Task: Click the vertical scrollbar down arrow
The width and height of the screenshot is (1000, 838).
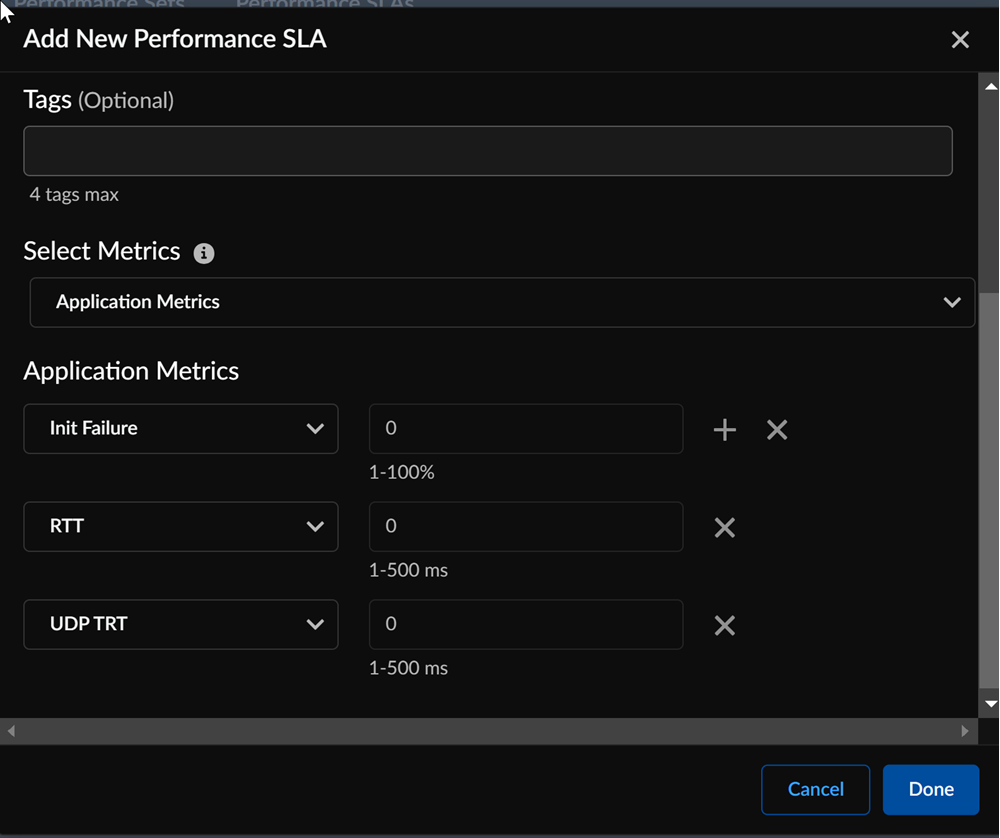Action: tap(991, 704)
